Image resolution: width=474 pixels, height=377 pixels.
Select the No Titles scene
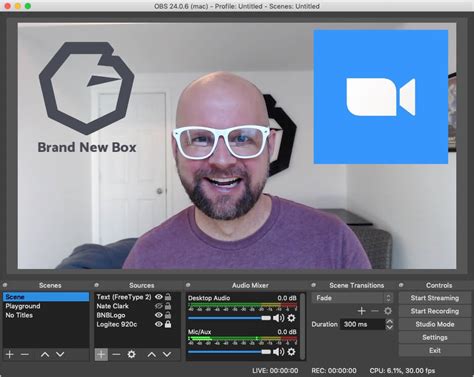coord(46,315)
